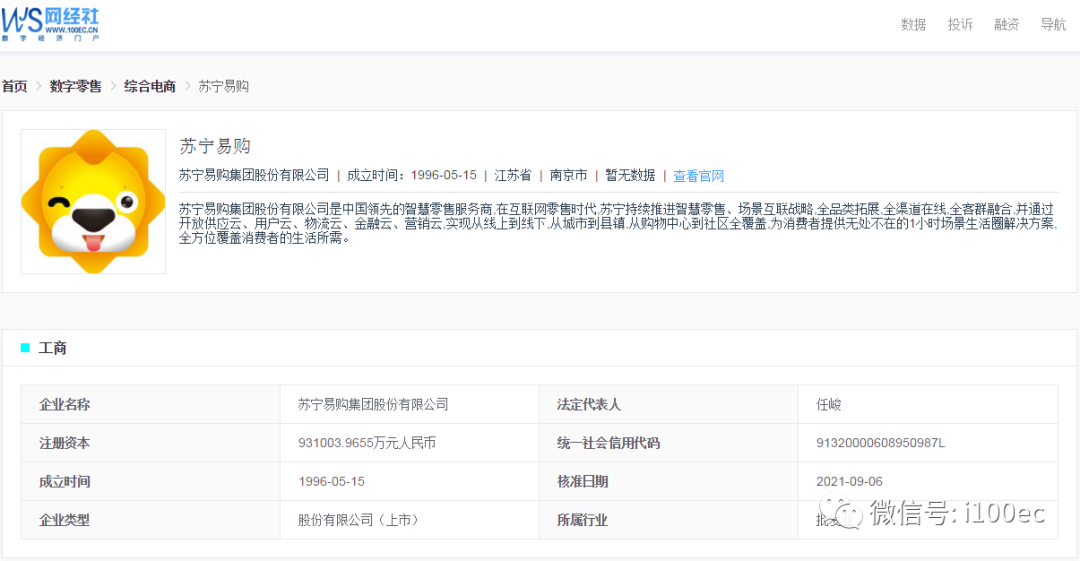Image resolution: width=1080 pixels, height=561 pixels.
Task: Select 苏宁易购 in the breadcrumb trail
Action: (x=223, y=86)
